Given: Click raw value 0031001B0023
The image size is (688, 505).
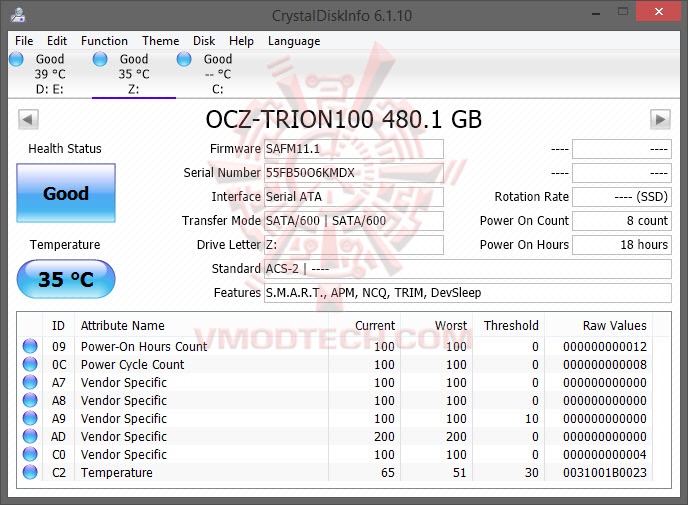Looking at the screenshot, I should pos(605,473).
